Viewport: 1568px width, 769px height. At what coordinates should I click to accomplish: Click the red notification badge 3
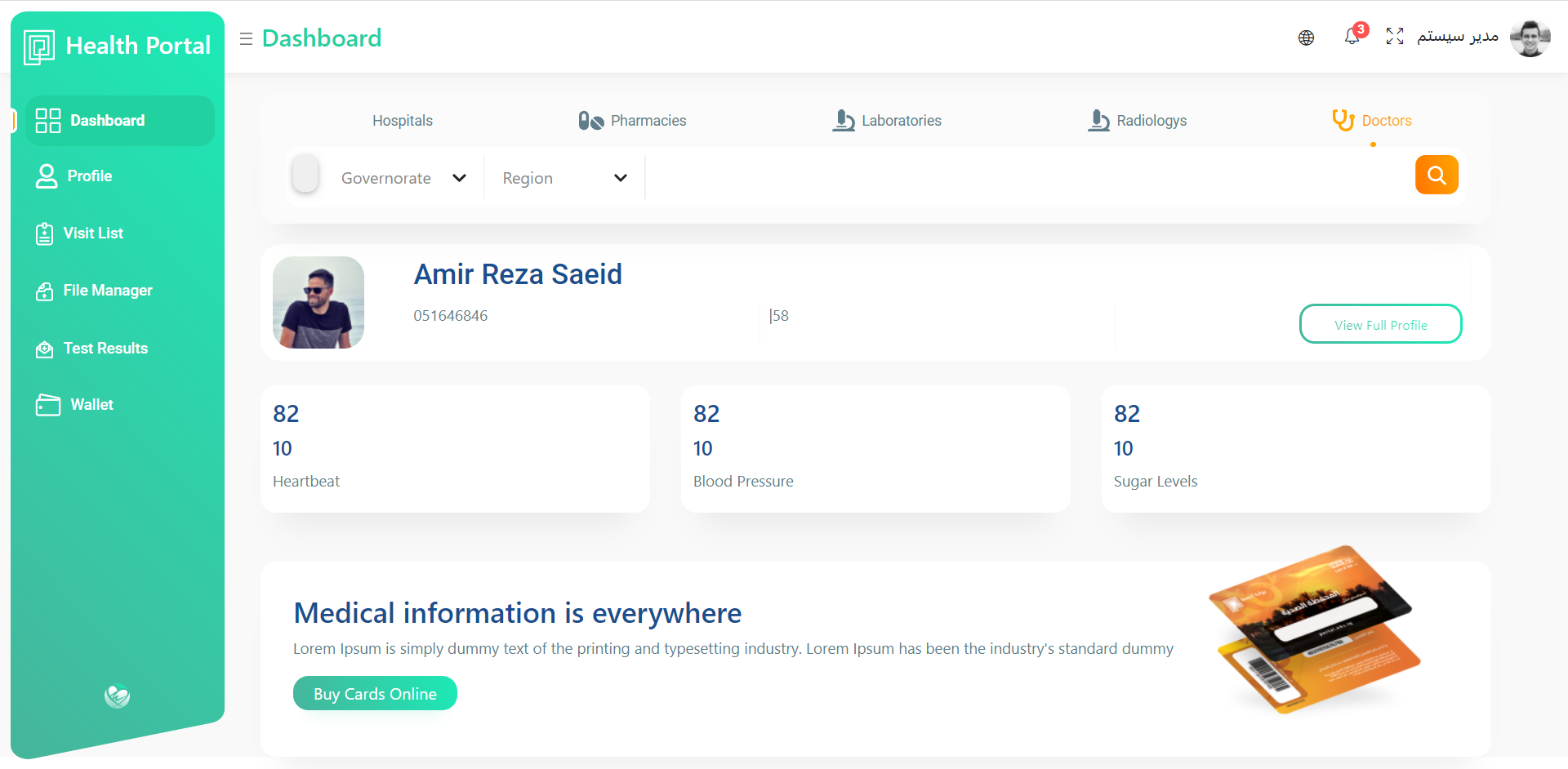pos(1361,29)
